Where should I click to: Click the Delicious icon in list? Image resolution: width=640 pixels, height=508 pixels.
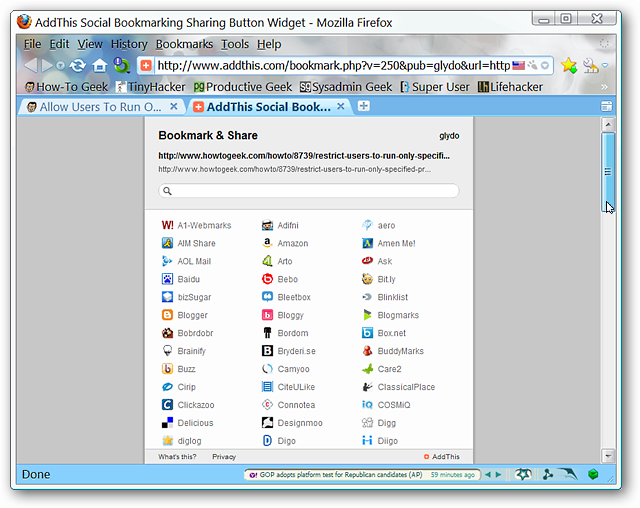pos(167,423)
